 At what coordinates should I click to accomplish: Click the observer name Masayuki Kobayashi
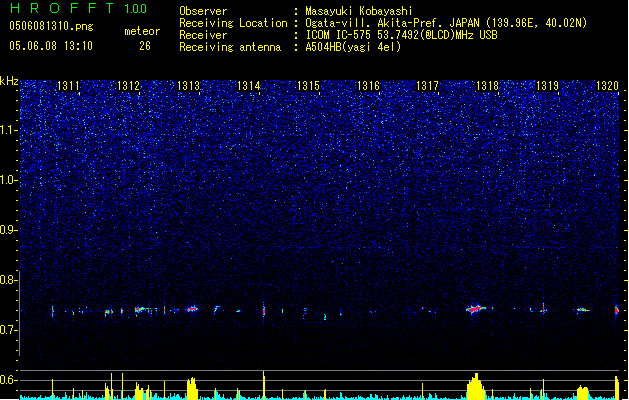coord(359,11)
